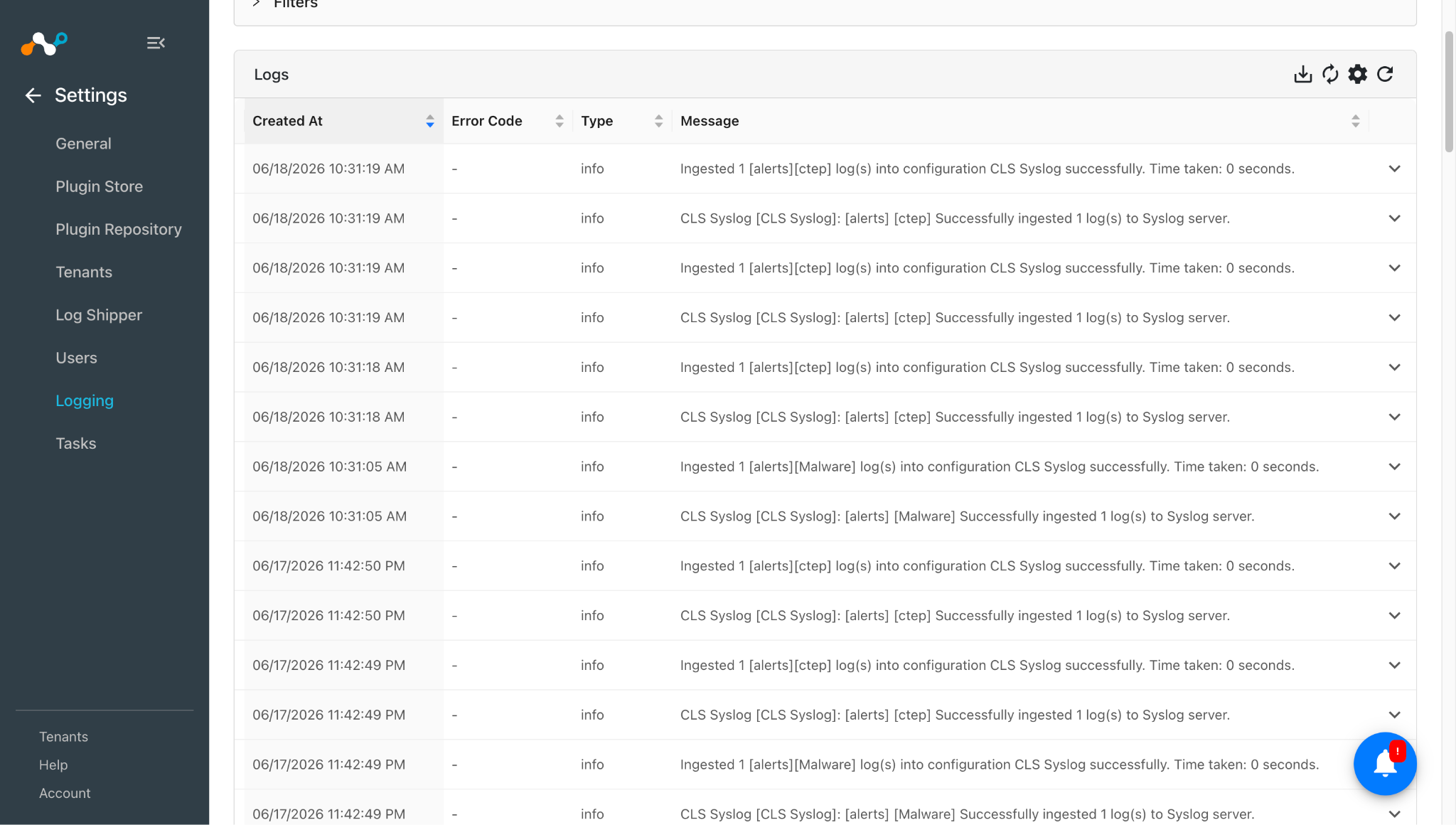Click Tenants link at sidebar bottom
Viewport: 1456px width, 825px height.
pyautogui.click(x=63, y=737)
